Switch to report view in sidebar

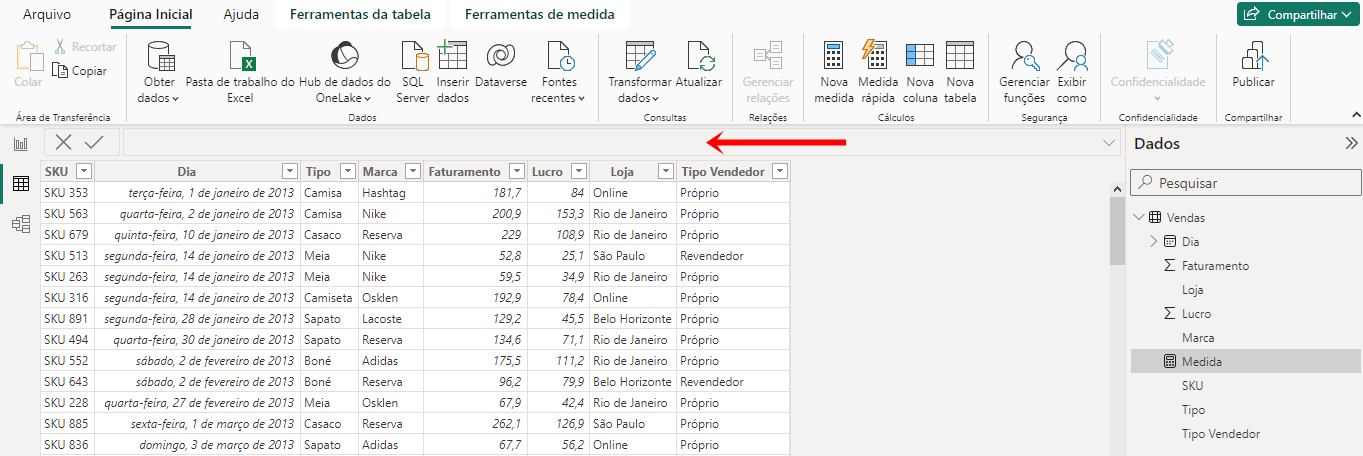pos(20,144)
